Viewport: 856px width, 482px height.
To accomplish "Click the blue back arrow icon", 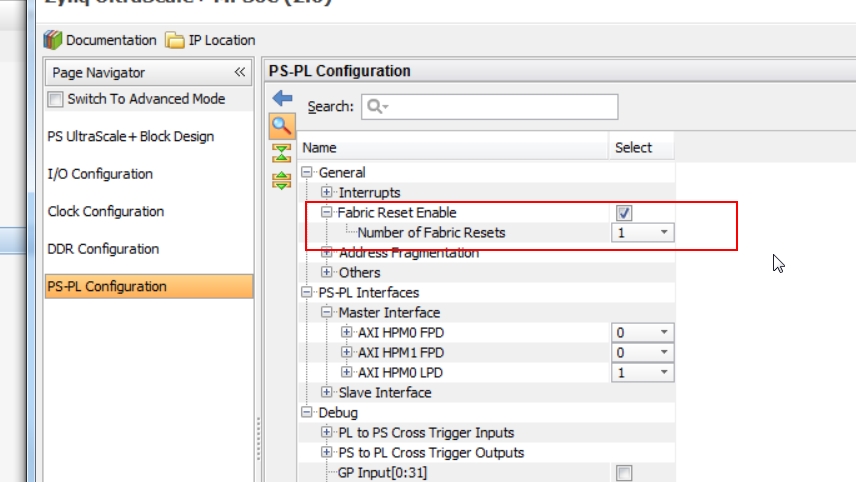I will click(x=282, y=99).
